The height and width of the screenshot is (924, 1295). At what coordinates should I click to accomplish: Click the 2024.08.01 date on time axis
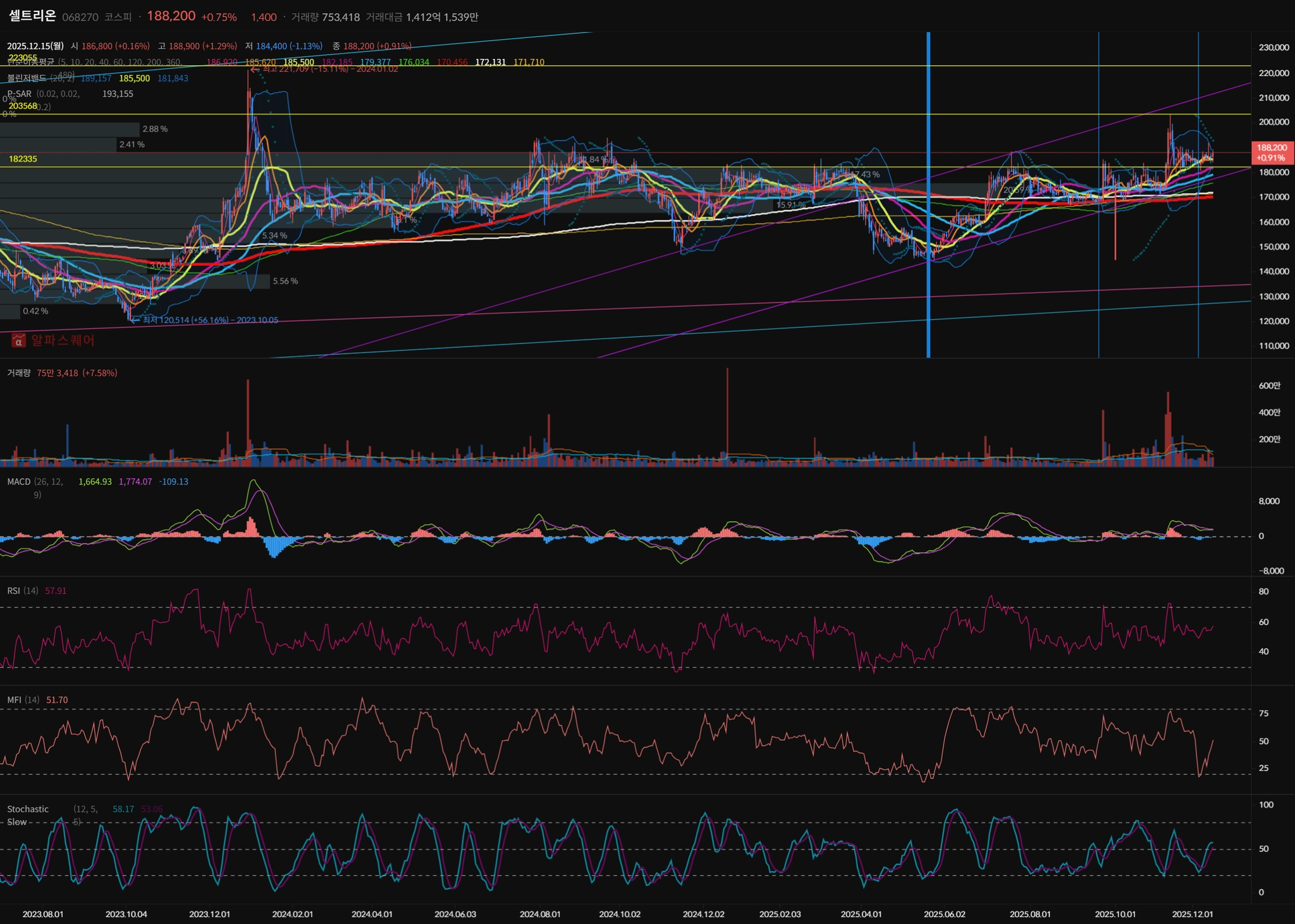tap(539, 915)
